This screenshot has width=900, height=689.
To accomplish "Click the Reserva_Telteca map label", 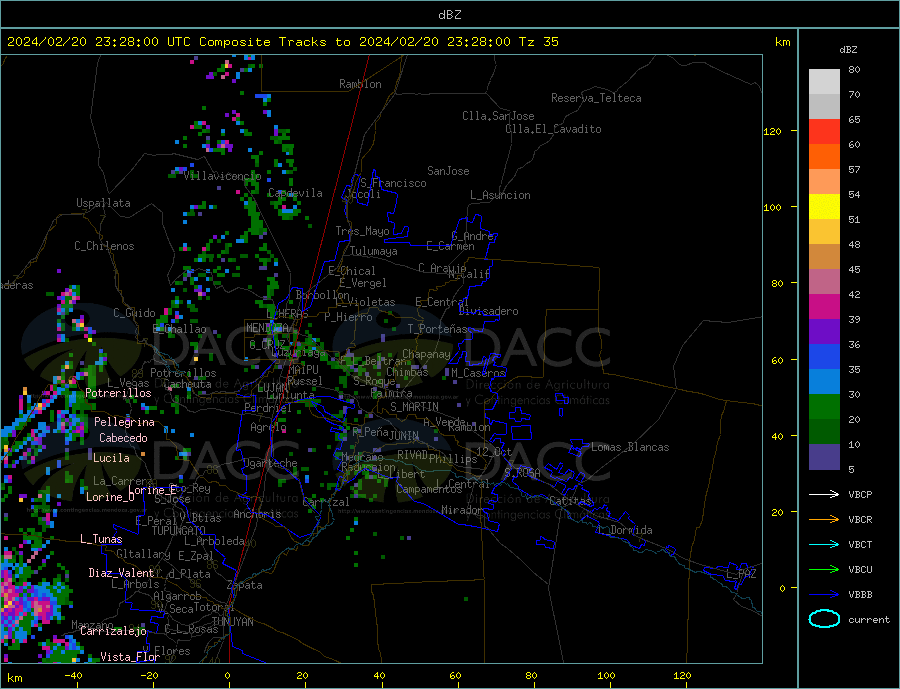I will point(596,98).
